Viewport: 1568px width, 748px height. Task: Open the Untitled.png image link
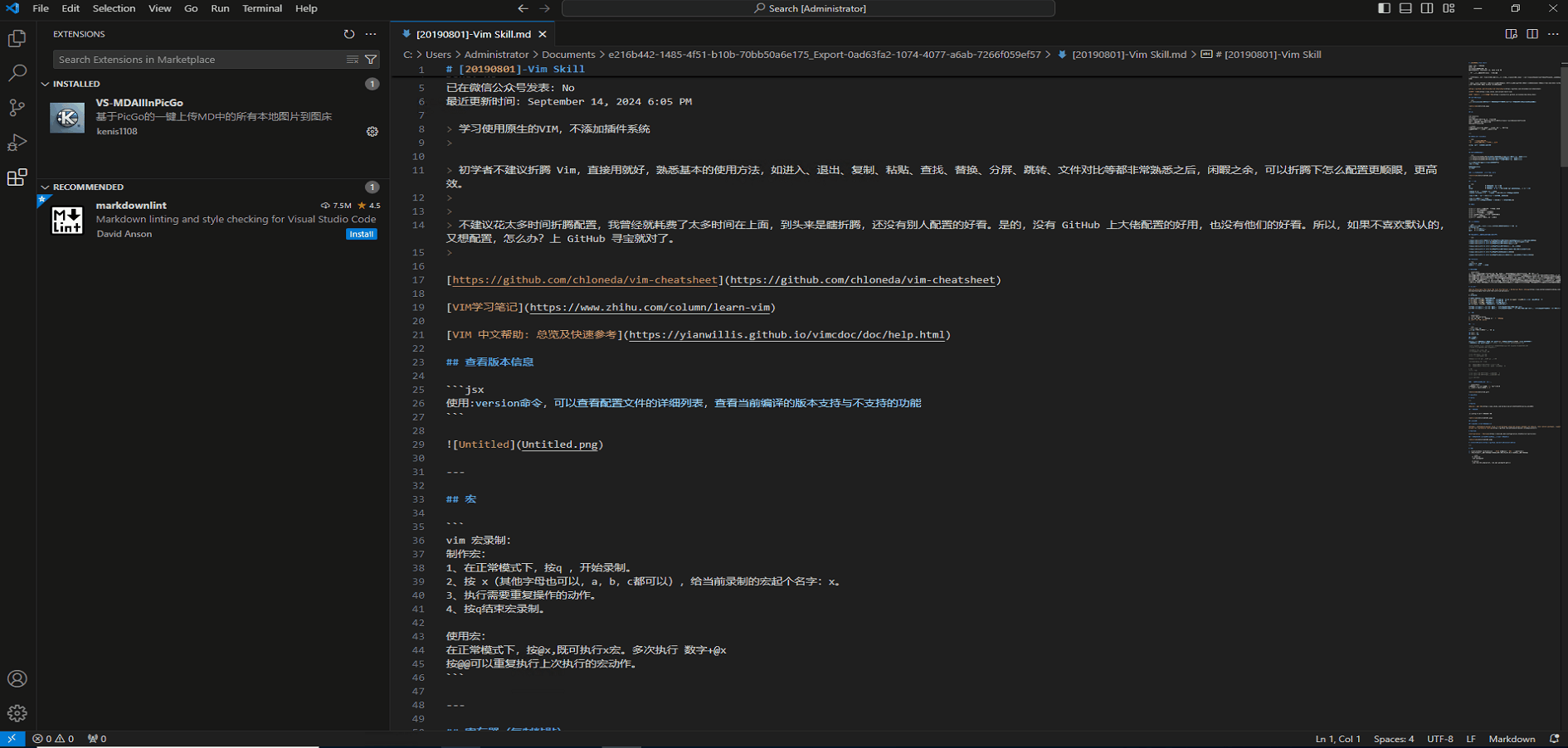coord(559,444)
